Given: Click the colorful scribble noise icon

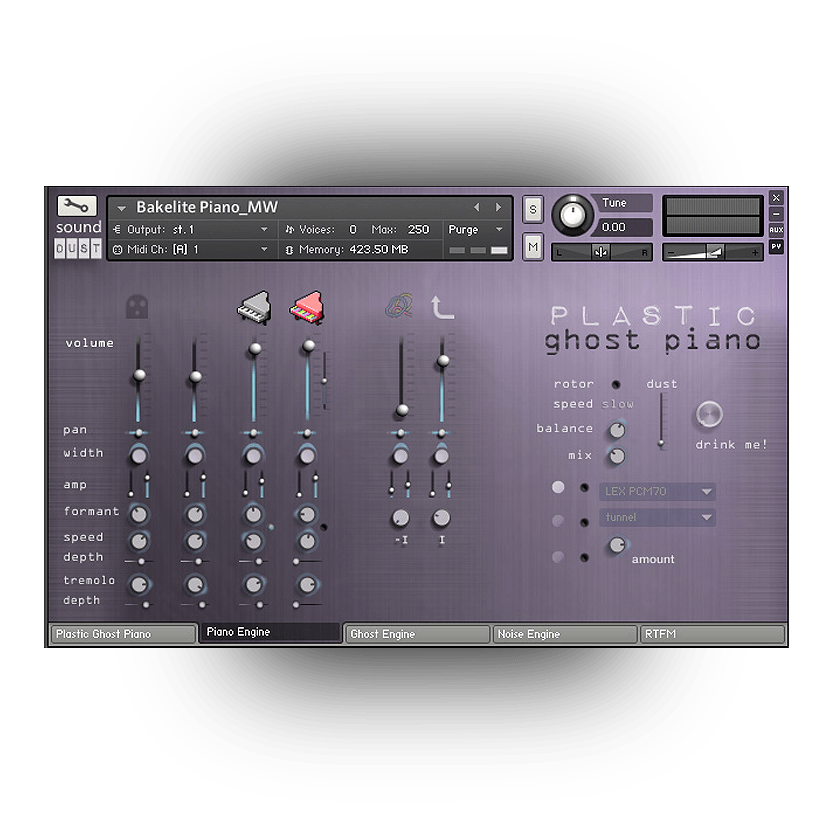Looking at the screenshot, I should tap(400, 307).
